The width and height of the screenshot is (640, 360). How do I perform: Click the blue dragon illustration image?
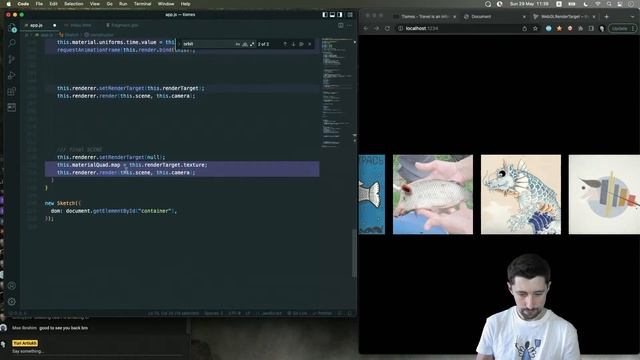click(521, 194)
